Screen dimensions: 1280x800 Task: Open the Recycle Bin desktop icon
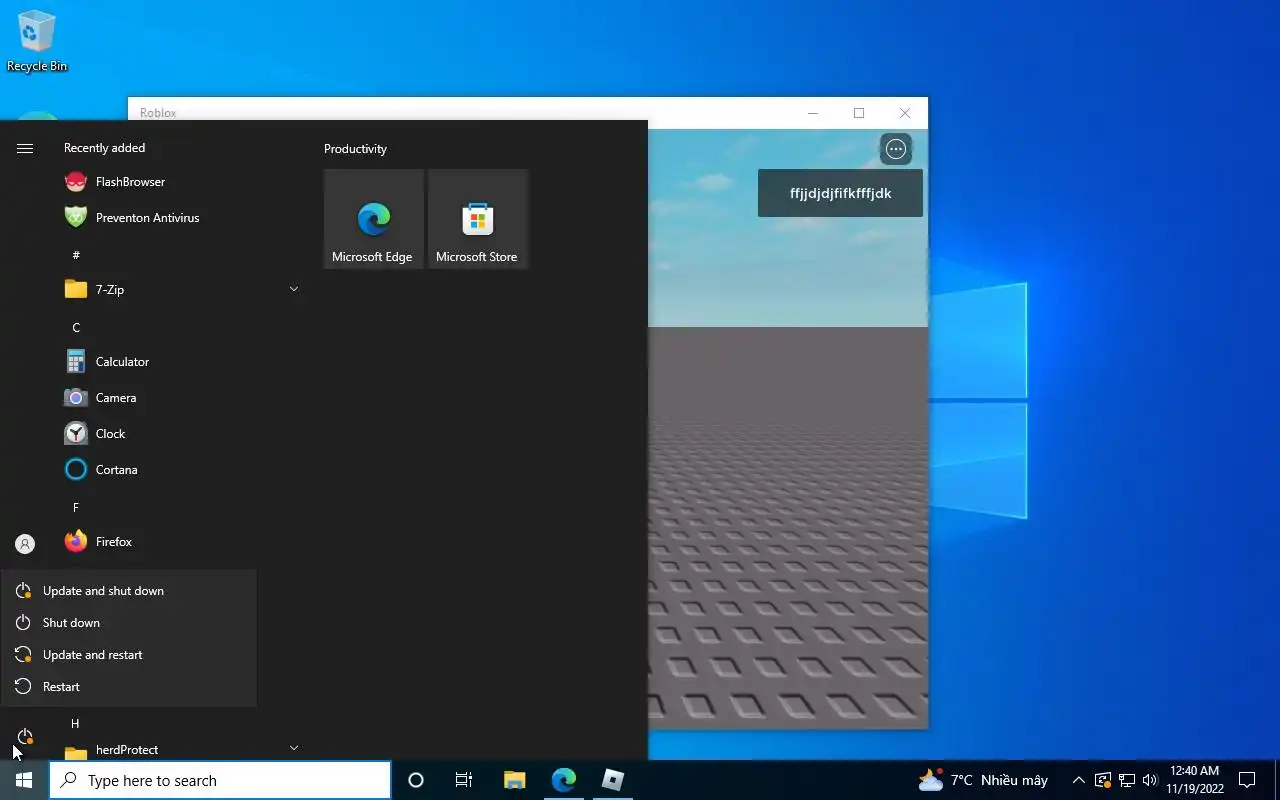click(x=37, y=41)
